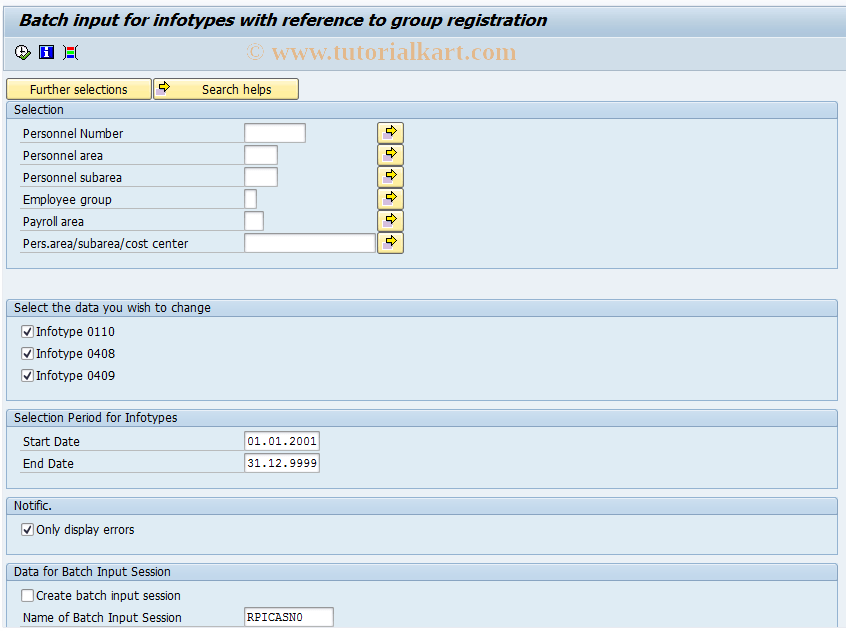Open multiple selection for Employee group
Image resolution: width=846 pixels, height=631 pixels.
point(390,198)
